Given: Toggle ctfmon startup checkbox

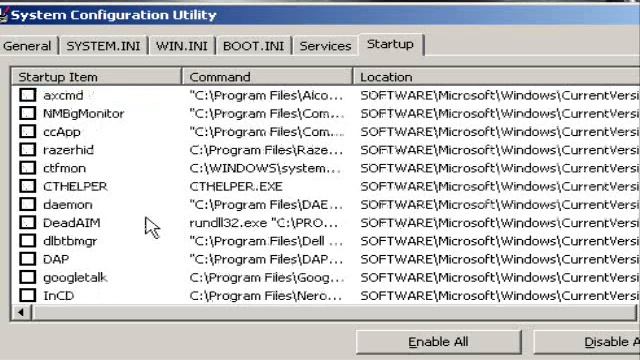Looking at the screenshot, I should click(x=27, y=168).
